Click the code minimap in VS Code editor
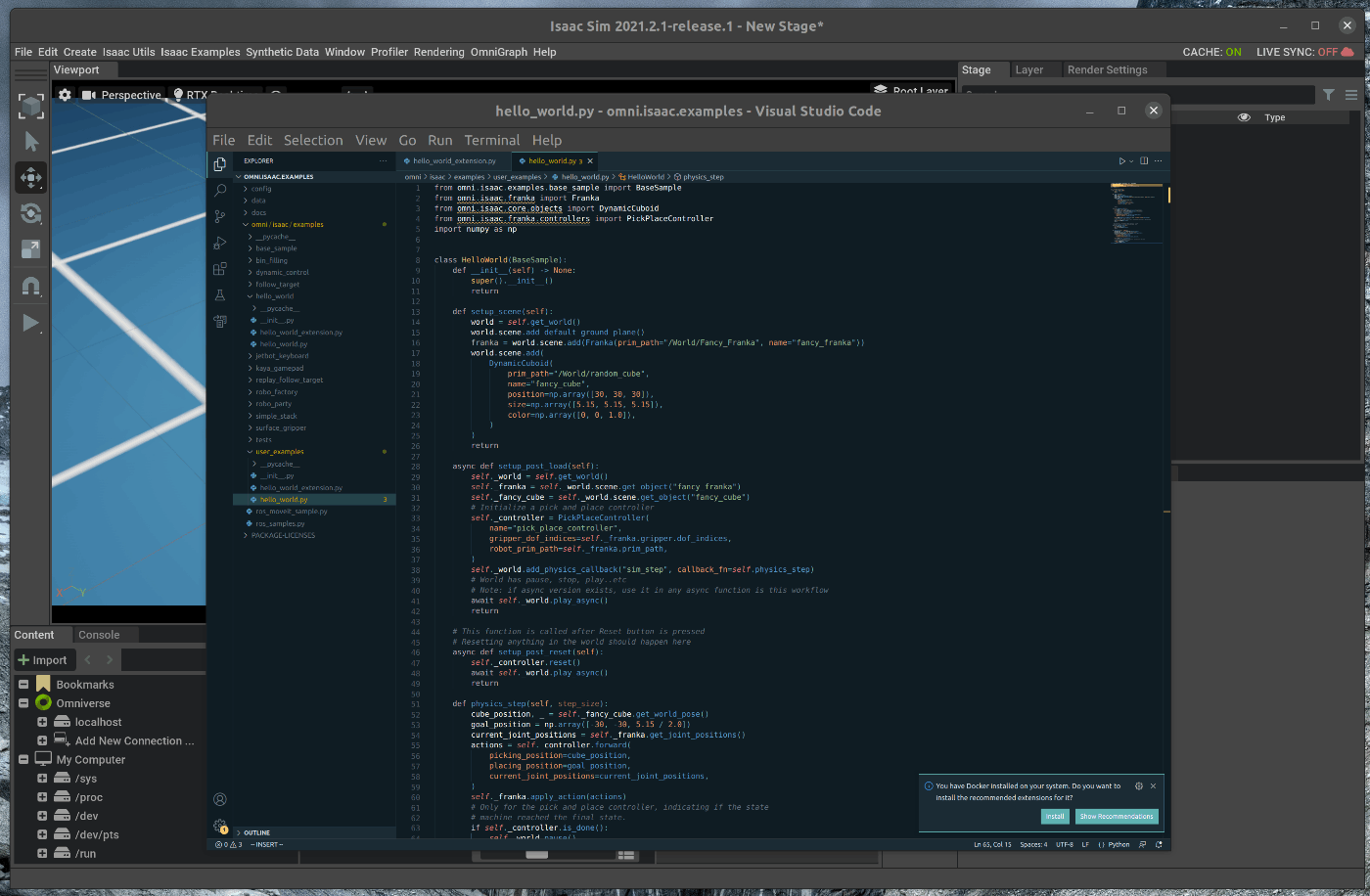 (x=1136, y=213)
